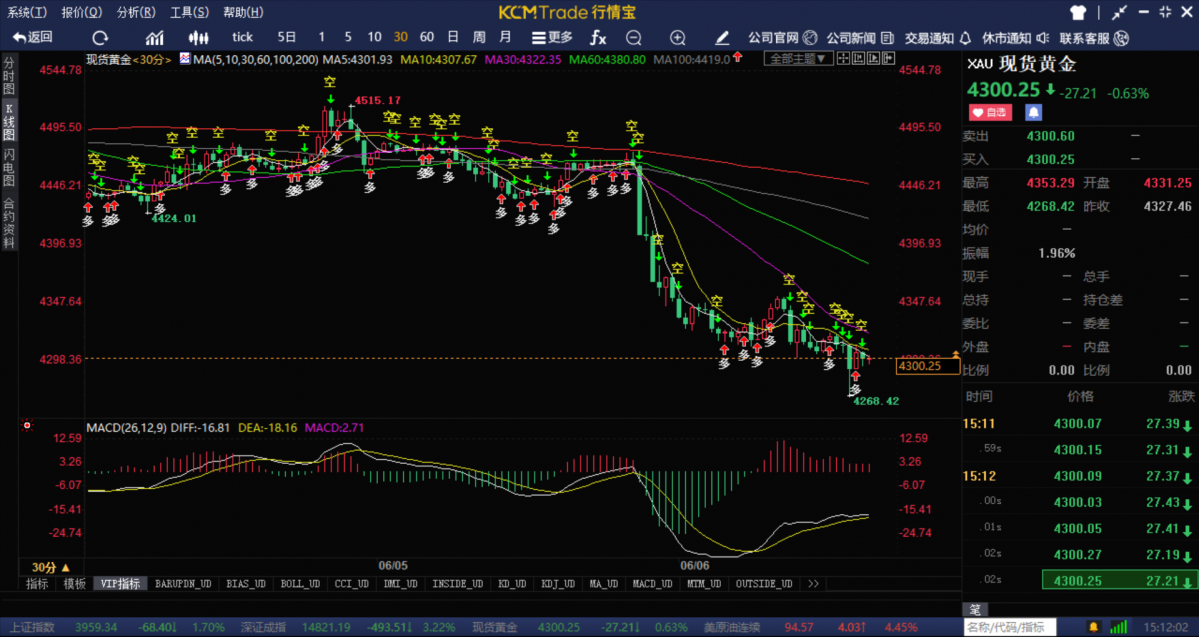
Task: Select the 周 weekly timeframe
Action: pyautogui.click(x=479, y=37)
